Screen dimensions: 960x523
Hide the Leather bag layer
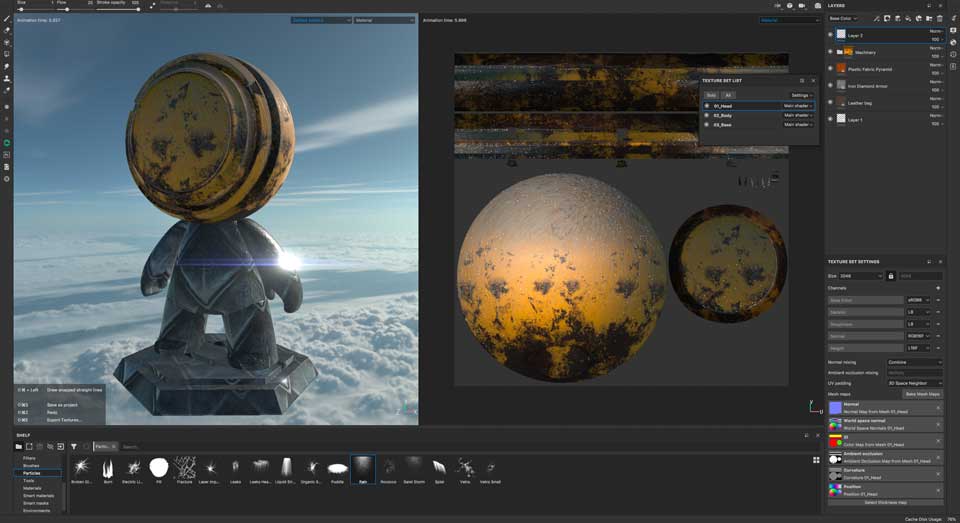[x=830, y=102]
